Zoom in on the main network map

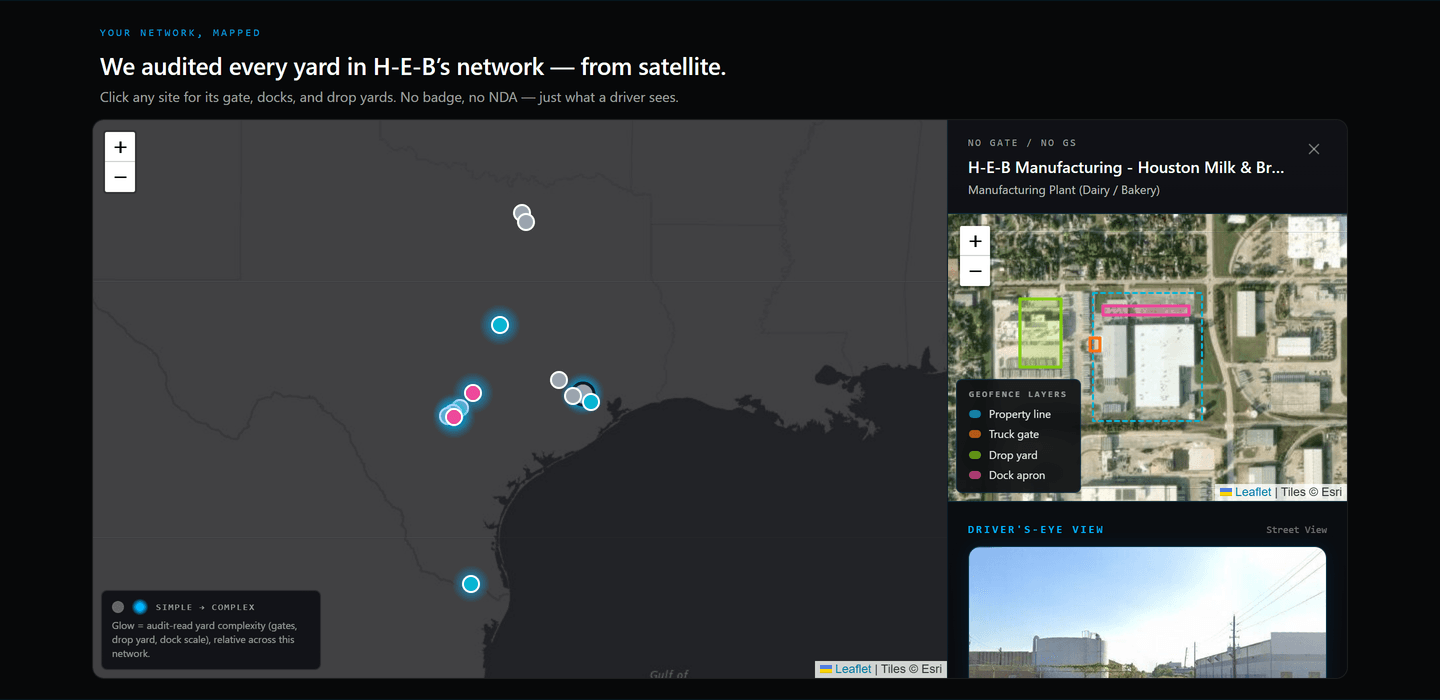tap(120, 147)
